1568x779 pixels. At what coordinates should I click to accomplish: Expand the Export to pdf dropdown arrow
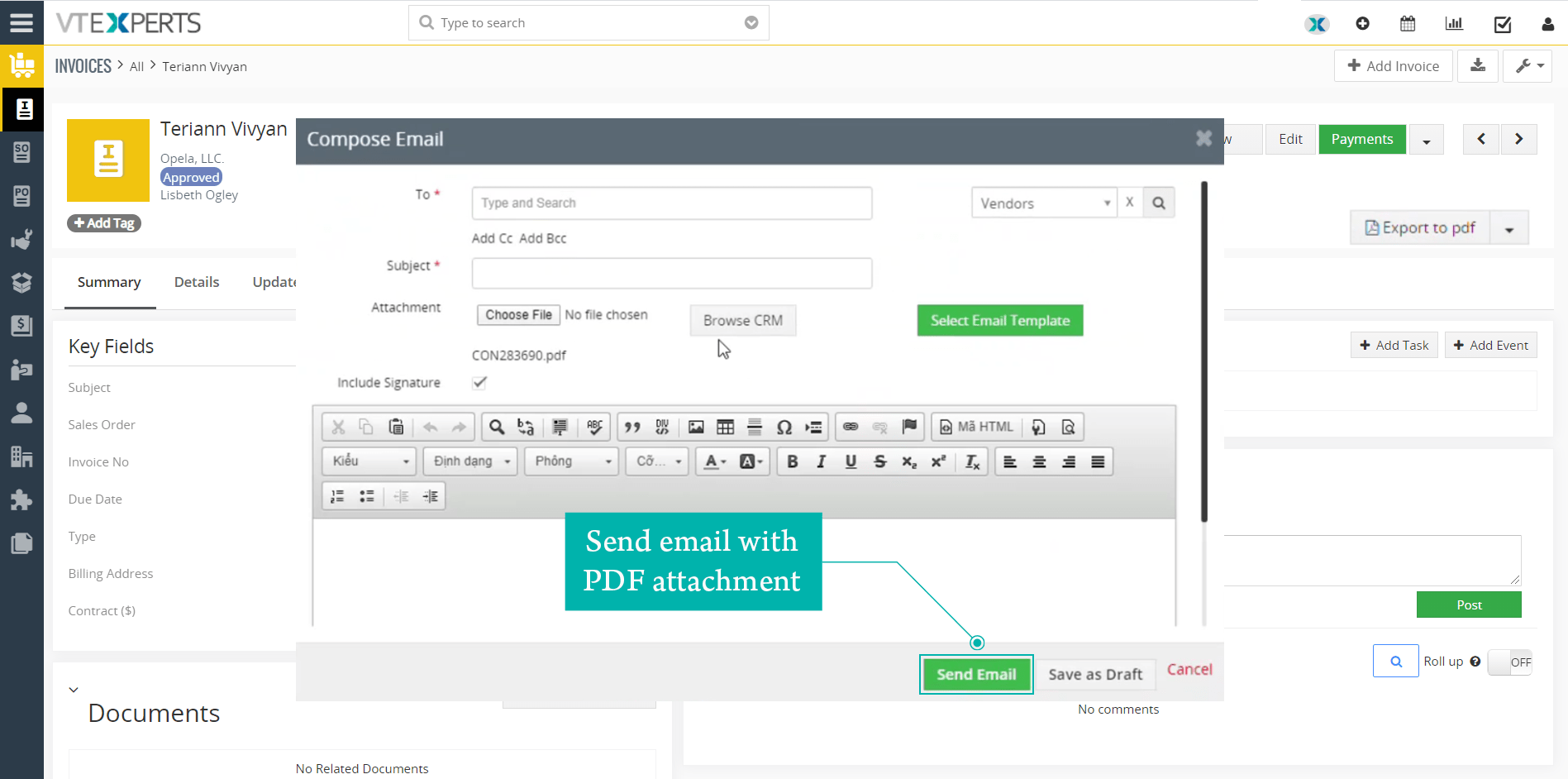pyautogui.click(x=1510, y=227)
